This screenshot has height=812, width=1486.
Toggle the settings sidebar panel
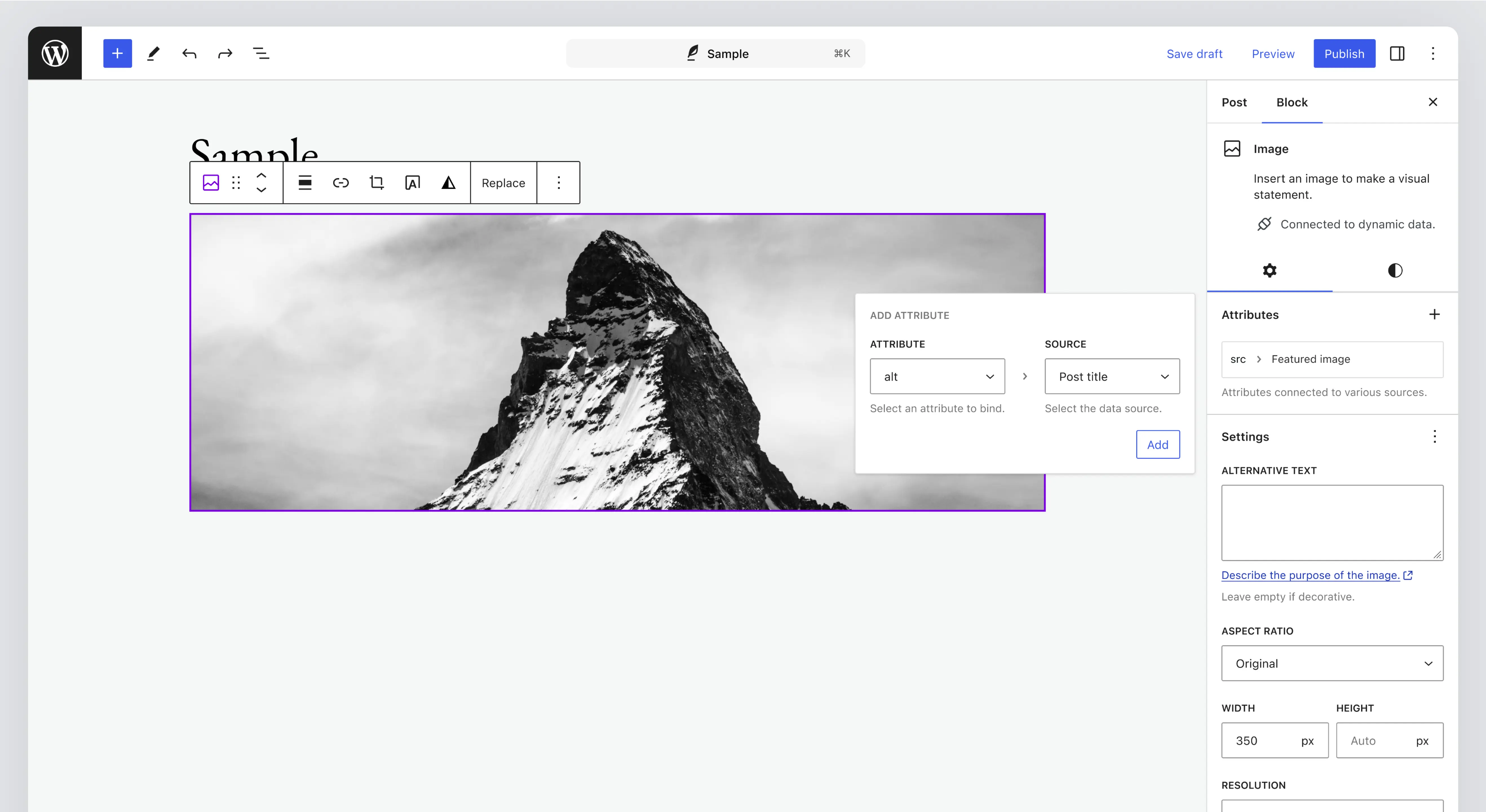(1397, 54)
